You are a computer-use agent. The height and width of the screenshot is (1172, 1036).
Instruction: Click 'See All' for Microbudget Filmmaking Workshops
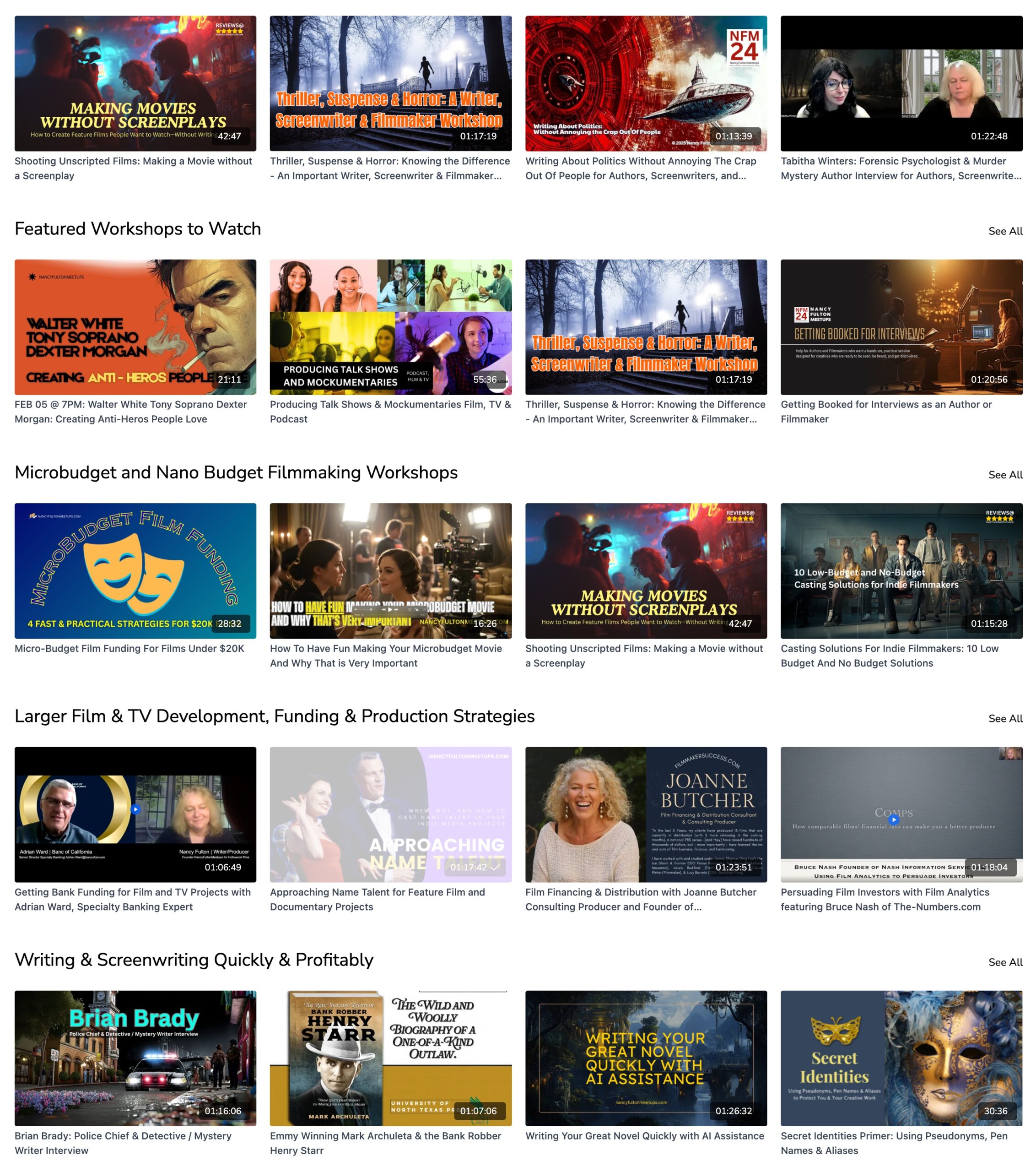pos(1004,475)
